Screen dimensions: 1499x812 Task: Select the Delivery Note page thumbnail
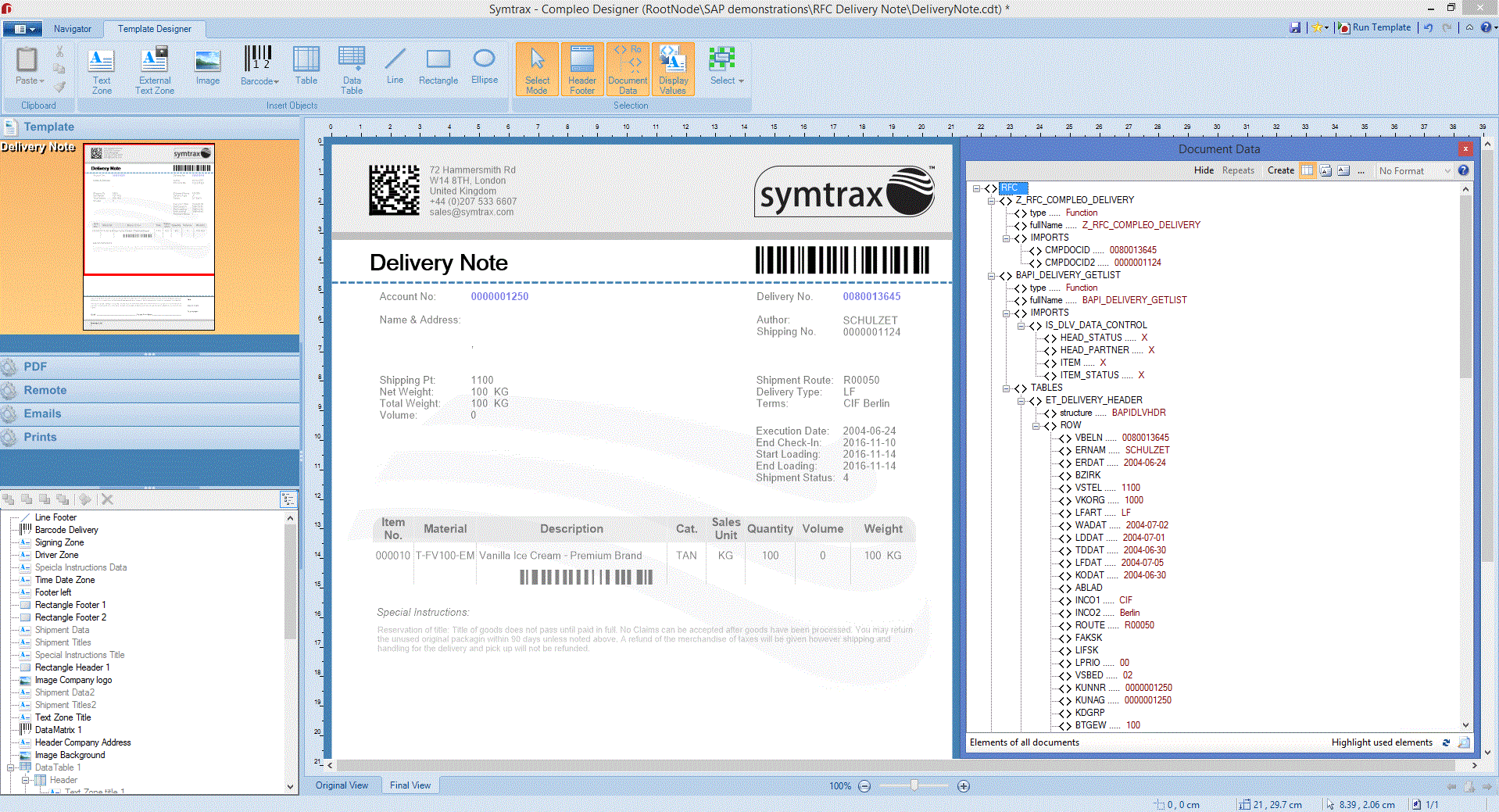coord(148,236)
